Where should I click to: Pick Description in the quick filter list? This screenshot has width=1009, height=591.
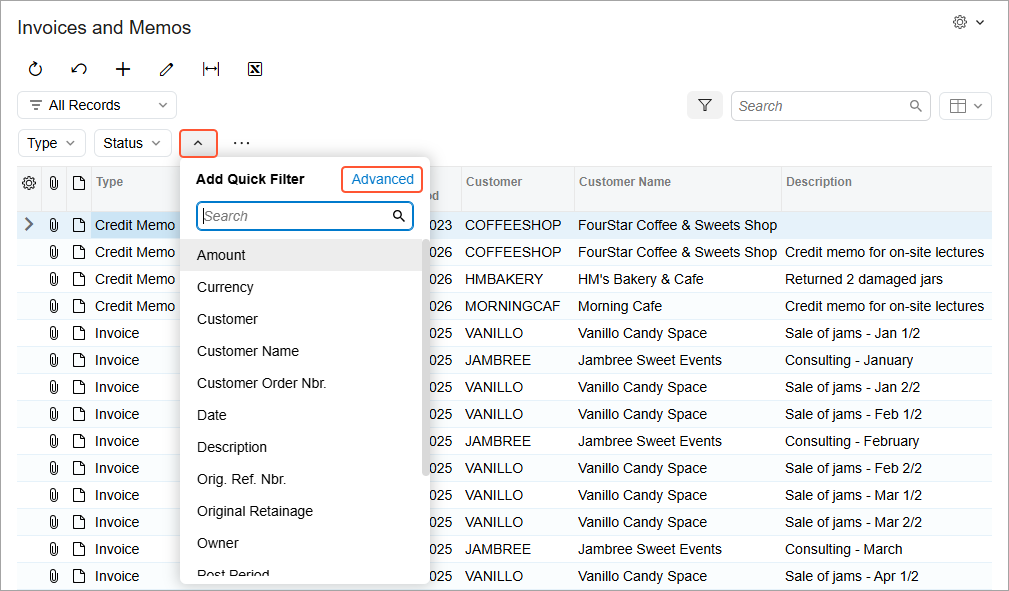click(232, 447)
